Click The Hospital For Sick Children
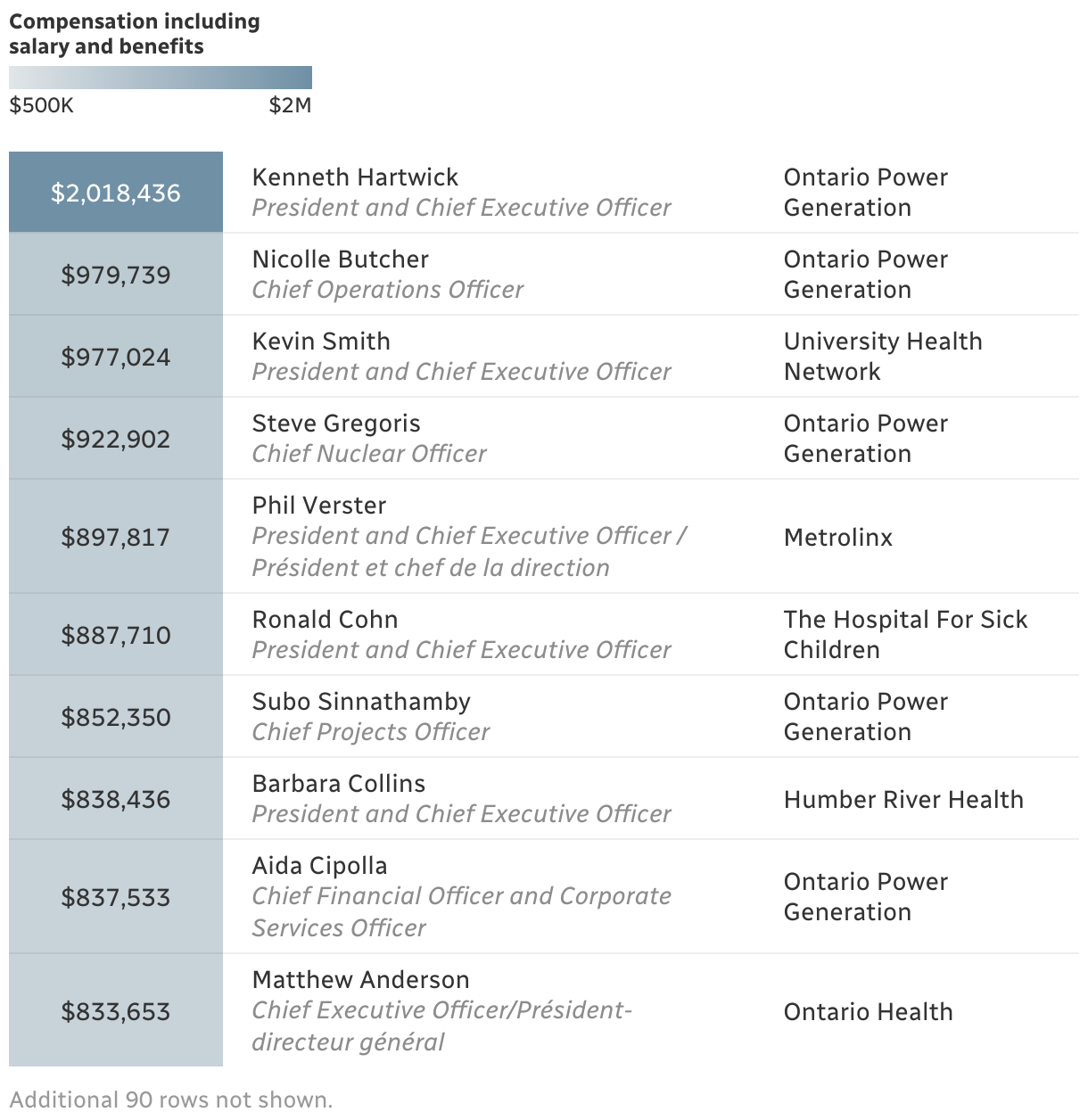 pos(904,635)
